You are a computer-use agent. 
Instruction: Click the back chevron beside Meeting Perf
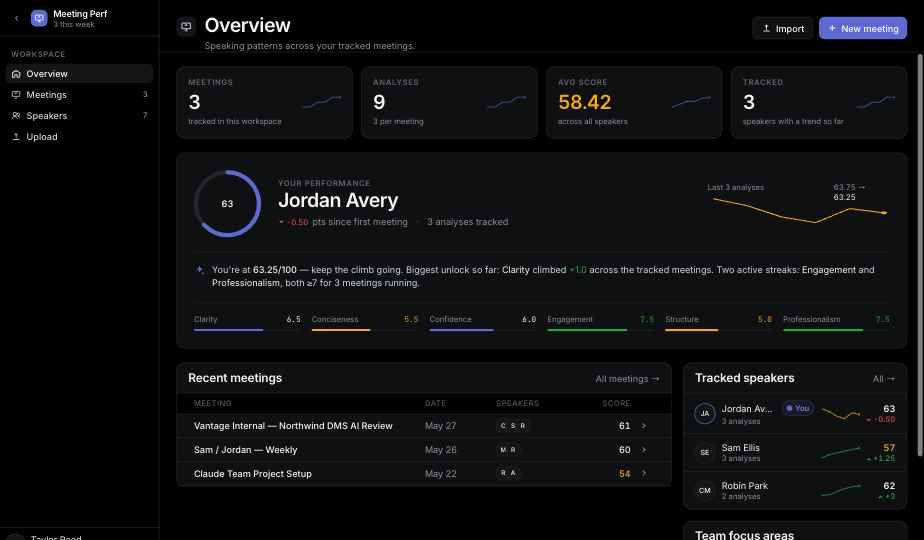16,18
